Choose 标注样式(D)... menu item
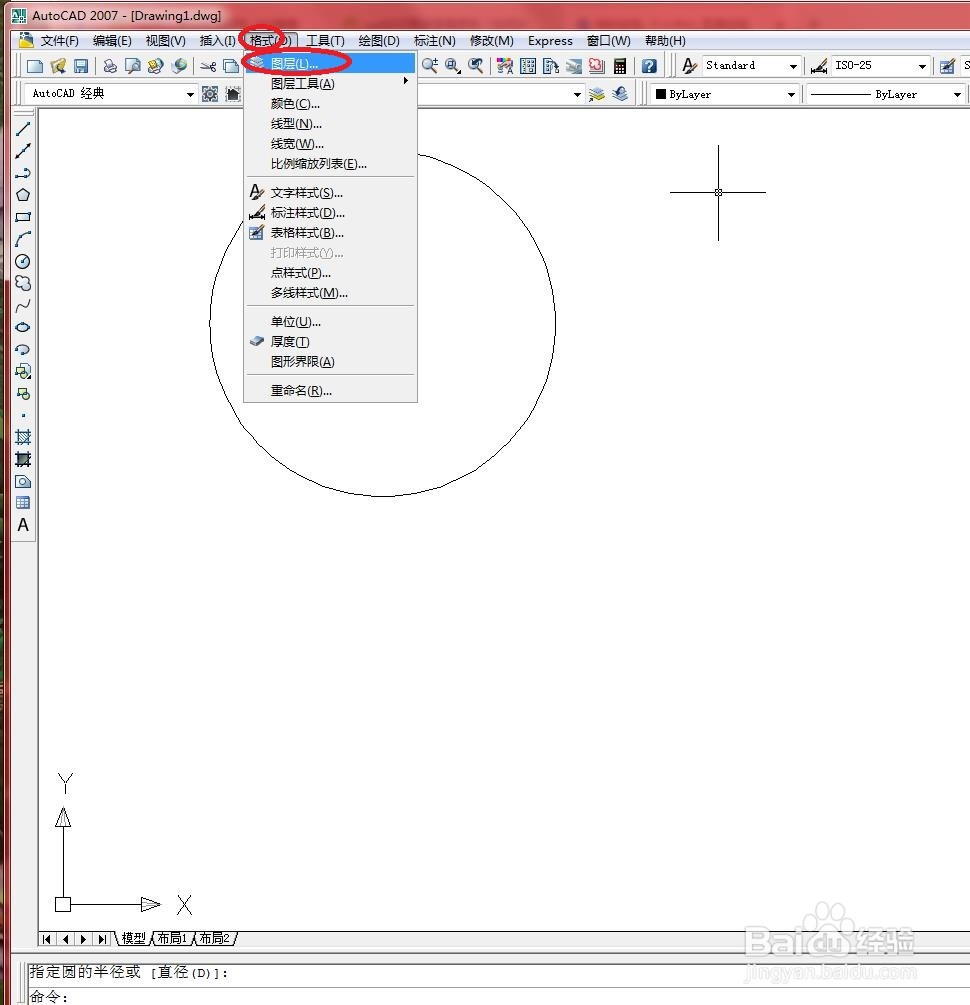Screen dimensions: 970x1005 click(x=330, y=212)
